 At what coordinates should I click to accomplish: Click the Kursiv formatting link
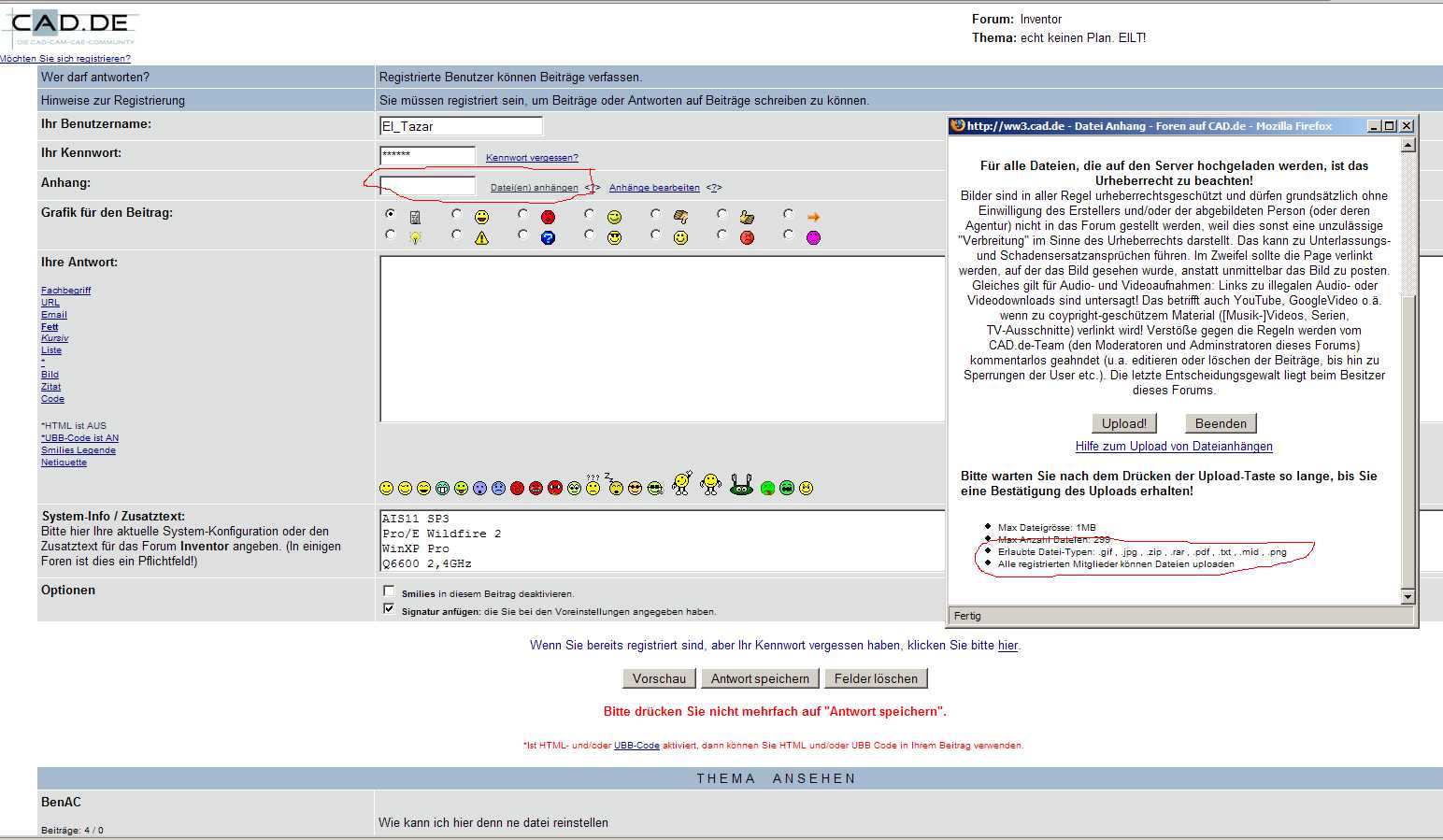tap(55, 338)
